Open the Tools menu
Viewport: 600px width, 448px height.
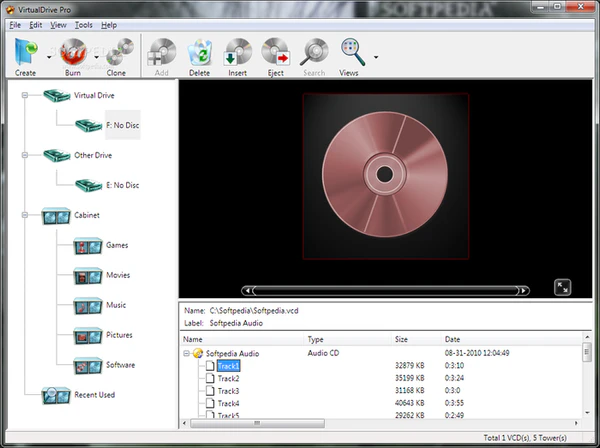tap(83, 24)
